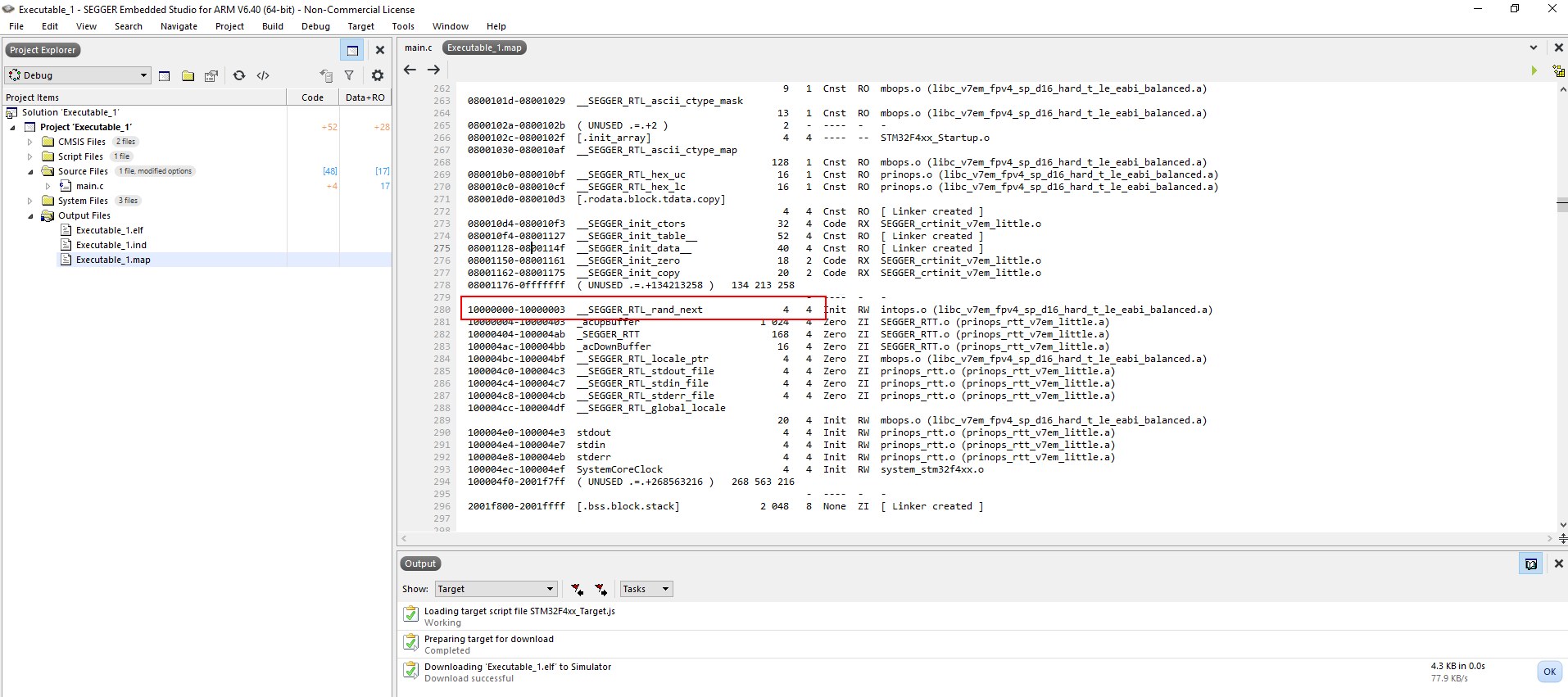
Task: Click the main.c file icon in tree
Action: 66,186
